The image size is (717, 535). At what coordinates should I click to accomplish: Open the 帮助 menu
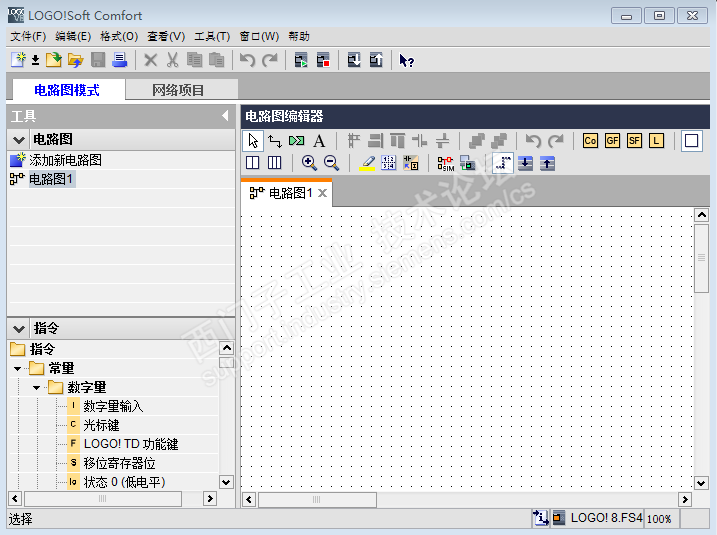pos(299,36)
